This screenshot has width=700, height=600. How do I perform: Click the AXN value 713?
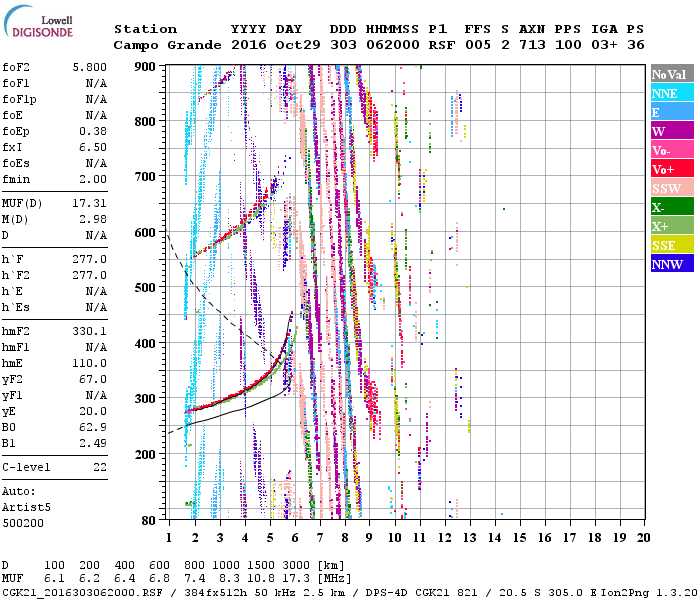tap(532, 45)
